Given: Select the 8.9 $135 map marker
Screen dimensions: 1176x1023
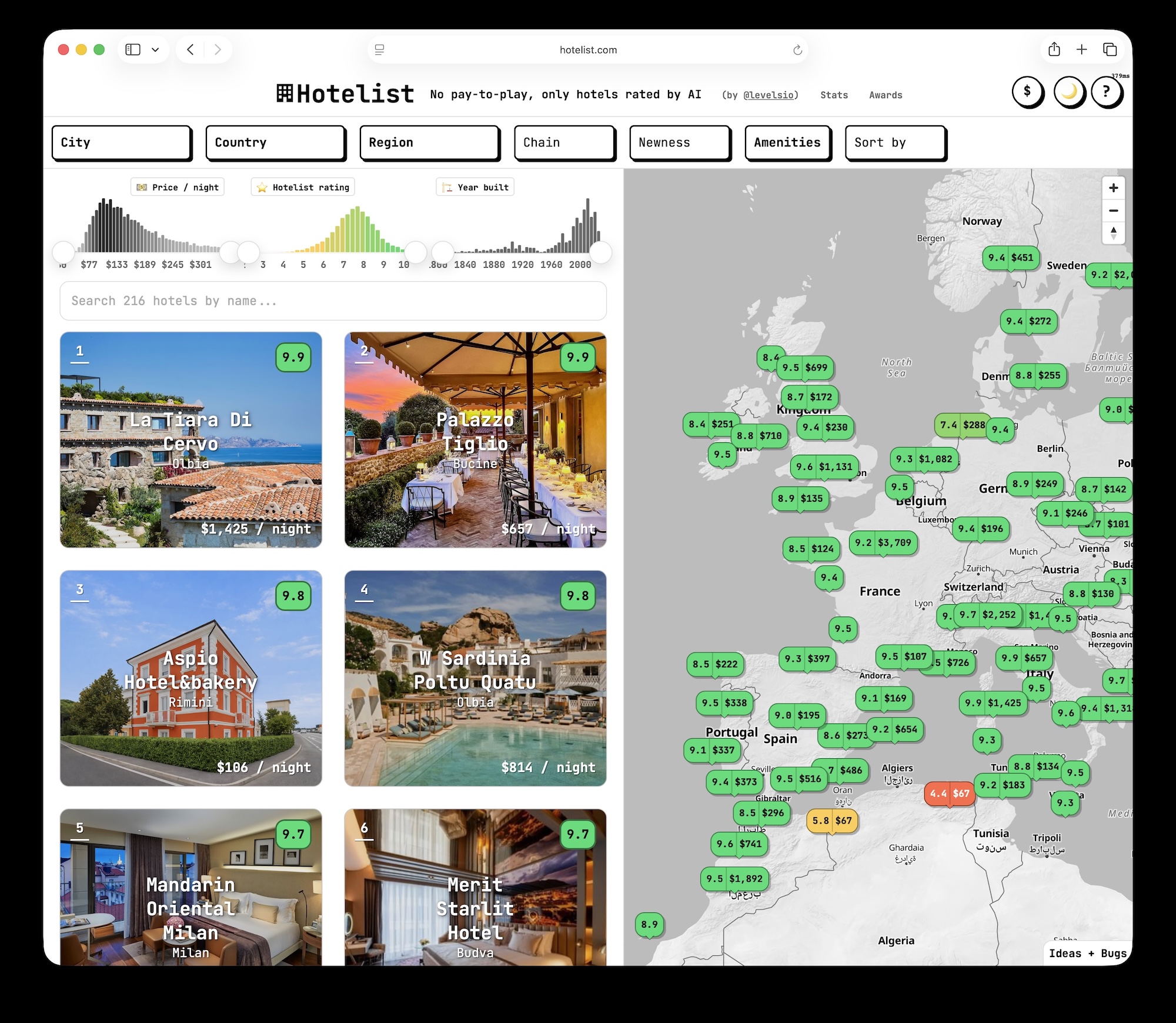Looking at the screenshot, I should (x=800, y=499).
